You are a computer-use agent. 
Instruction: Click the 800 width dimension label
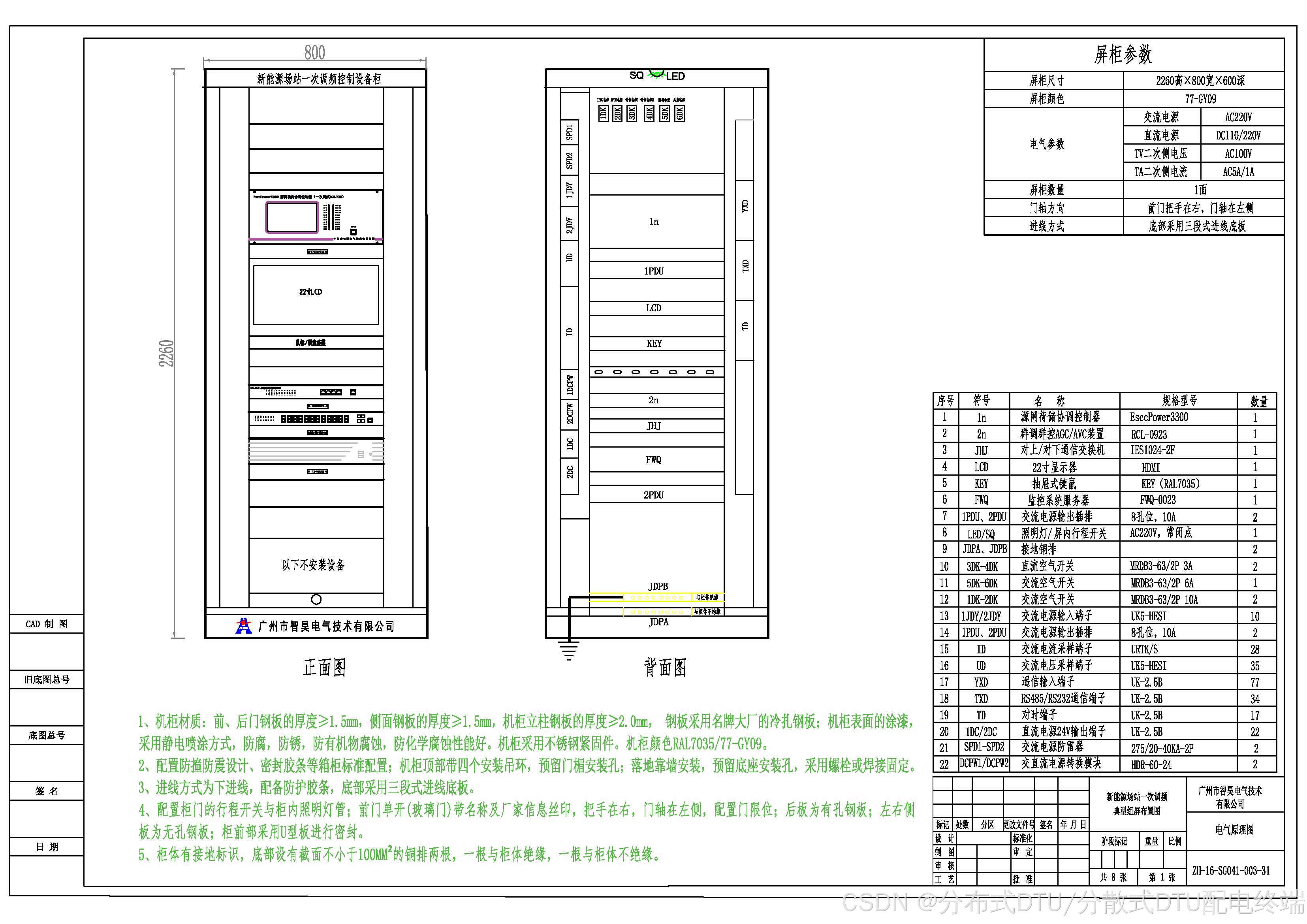(x=315, y=53)
